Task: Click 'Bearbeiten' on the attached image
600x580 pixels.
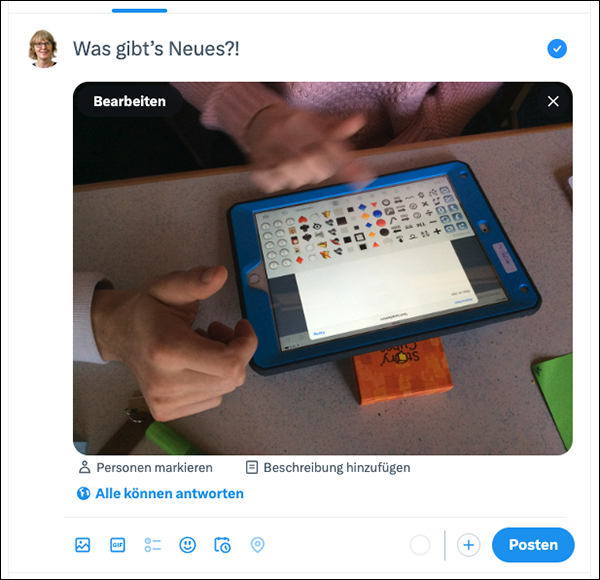Action: click(x=129, y=101)
